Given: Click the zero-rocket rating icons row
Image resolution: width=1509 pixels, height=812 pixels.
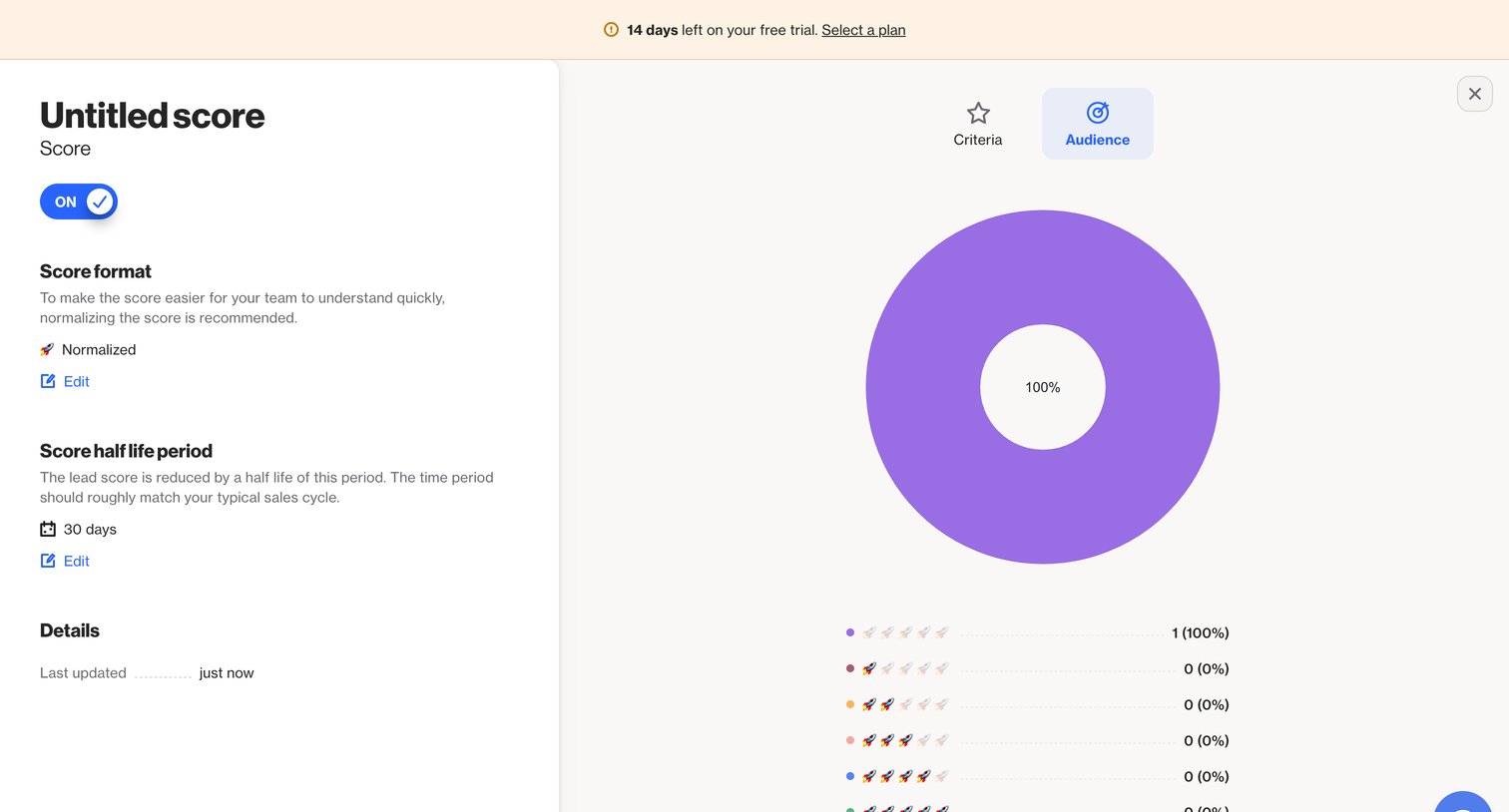Looking at the screenshot, I should (x=905, y=632).
